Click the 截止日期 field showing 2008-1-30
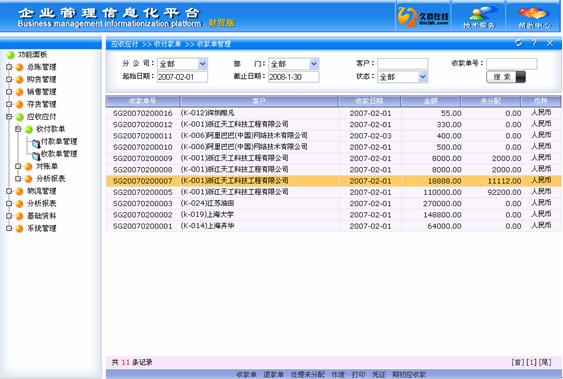Screen dimensions: 563x379 click(294, 77)
